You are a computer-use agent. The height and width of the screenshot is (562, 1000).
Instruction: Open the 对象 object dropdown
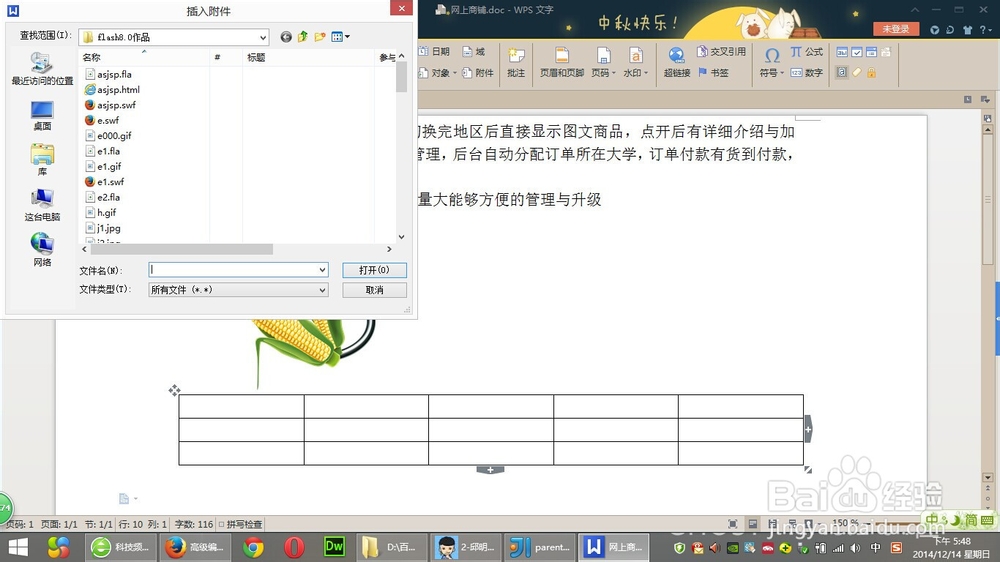tap(438, 73)
